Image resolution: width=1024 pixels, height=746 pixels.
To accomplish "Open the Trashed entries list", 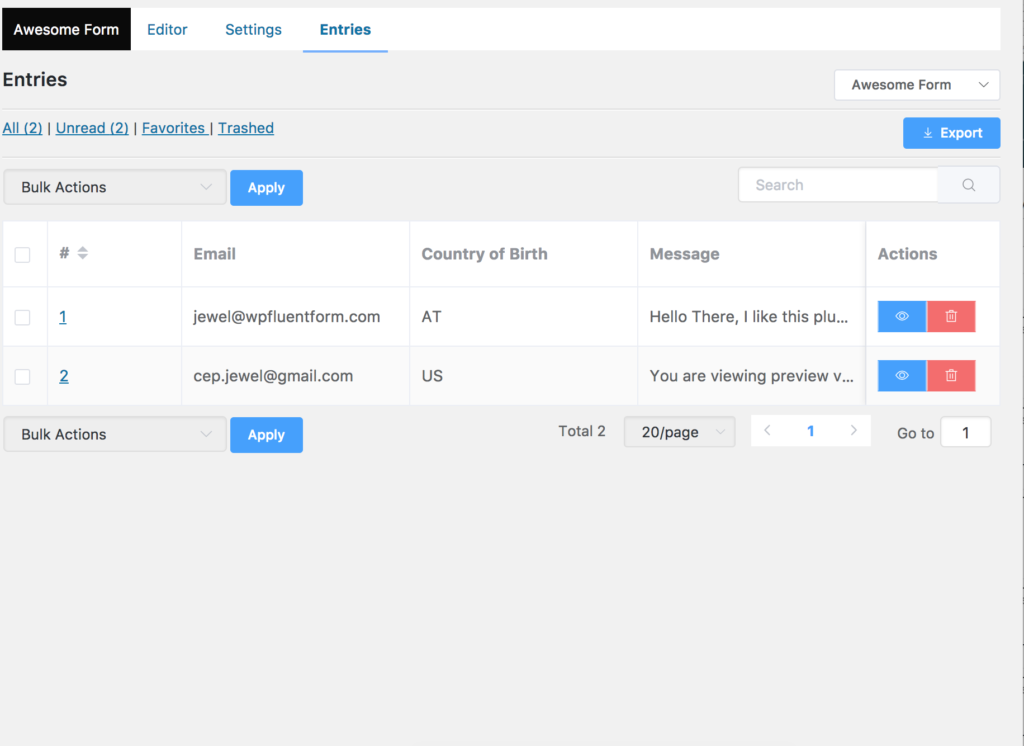I will 245,128.
